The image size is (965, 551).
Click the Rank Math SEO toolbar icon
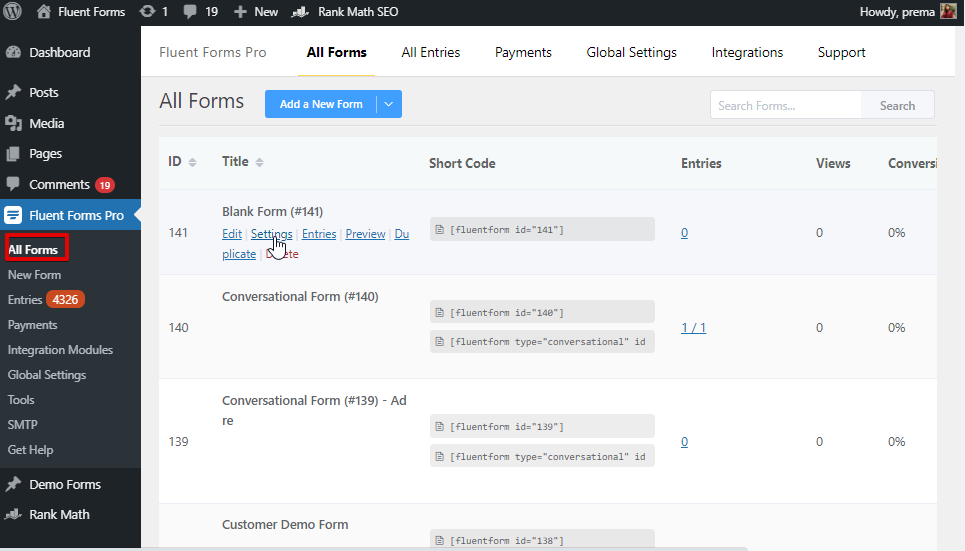(x=300, y=12)
